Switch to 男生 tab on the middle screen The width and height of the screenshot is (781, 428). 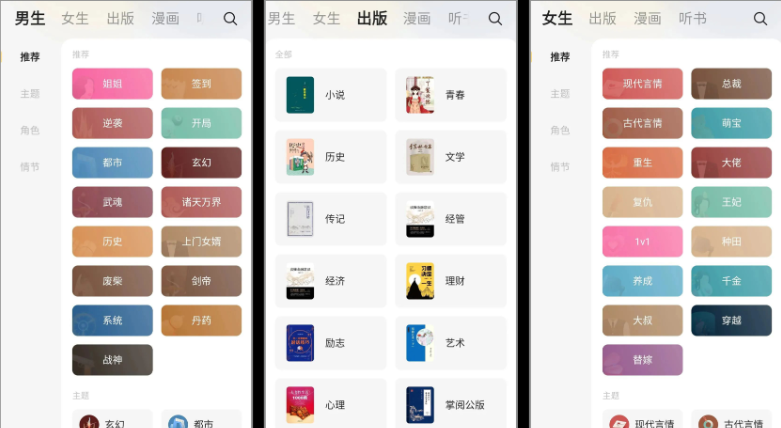(x=281, y=19)
